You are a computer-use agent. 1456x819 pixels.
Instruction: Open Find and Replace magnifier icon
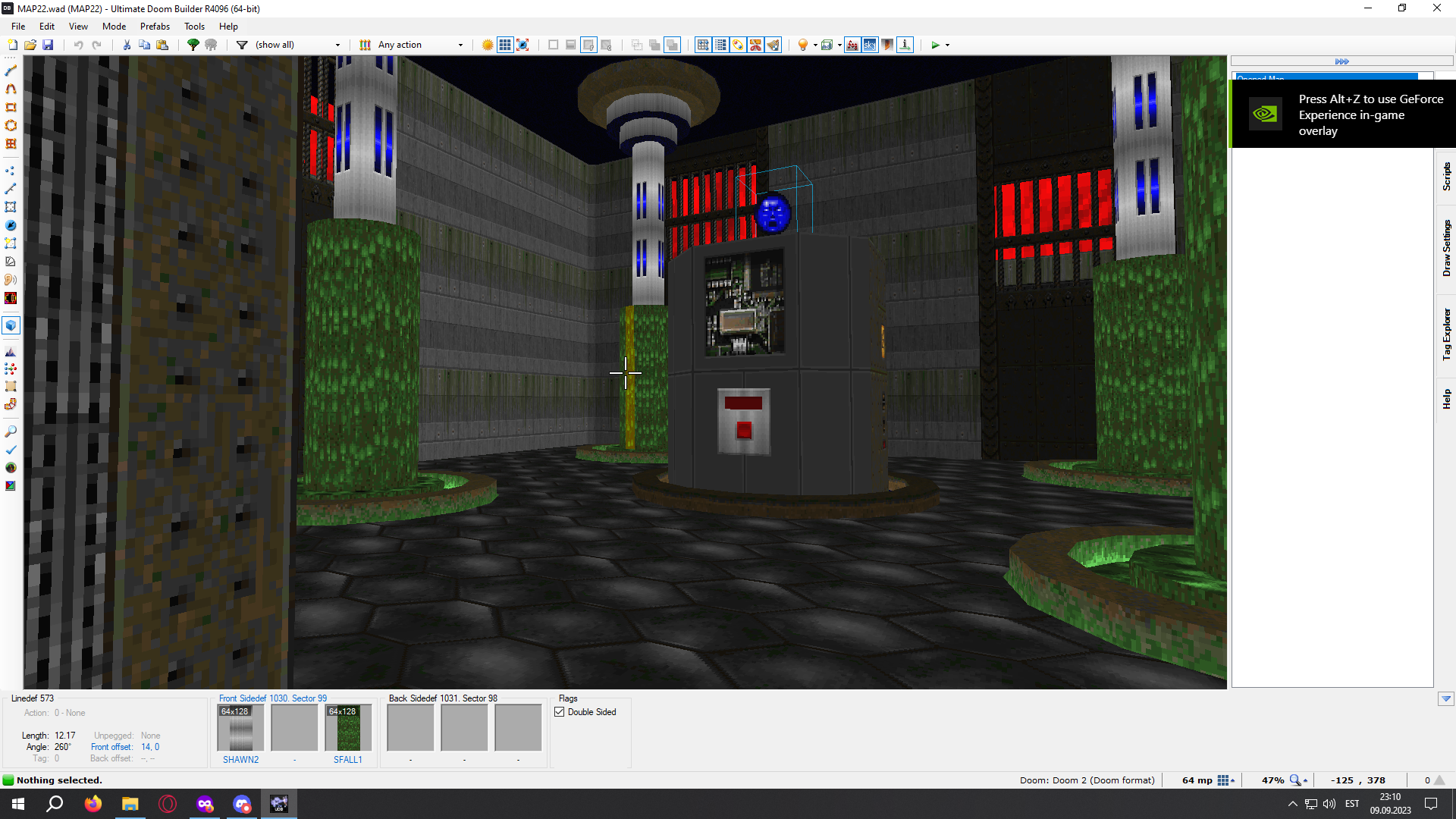pyautogui.click(x=11, y=431)
